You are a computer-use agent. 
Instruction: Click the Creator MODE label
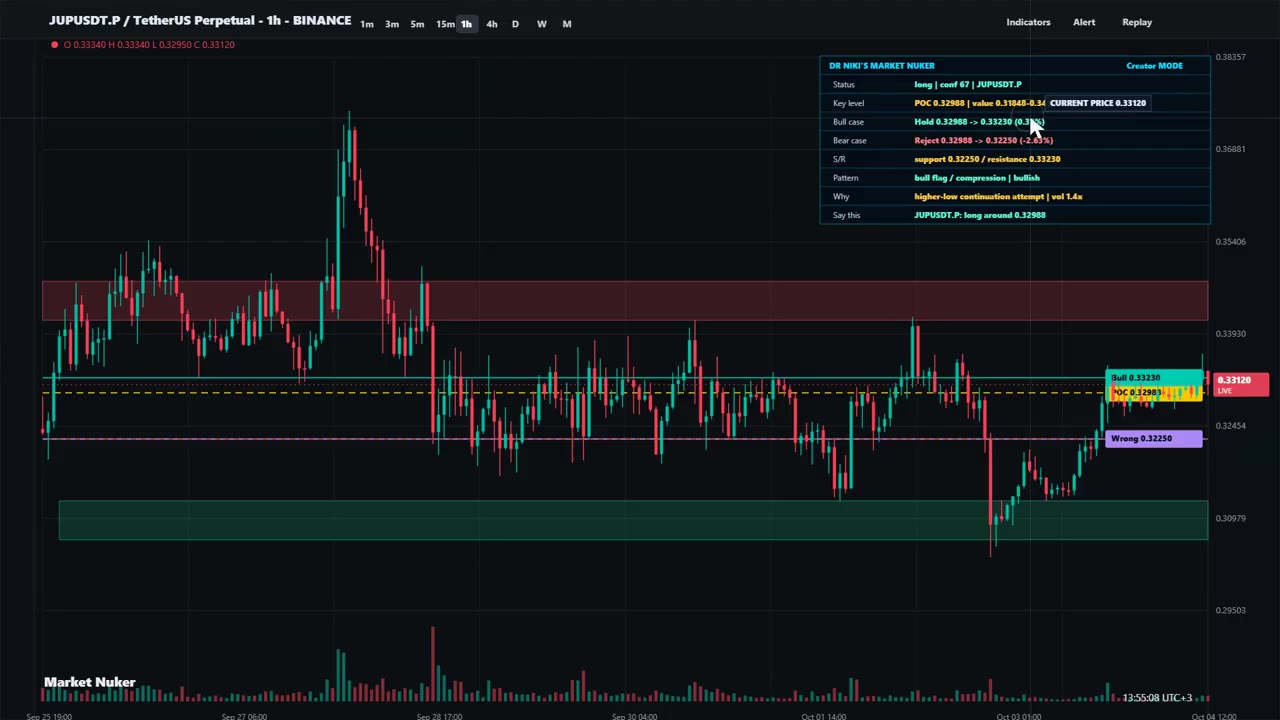point(1154,66)
